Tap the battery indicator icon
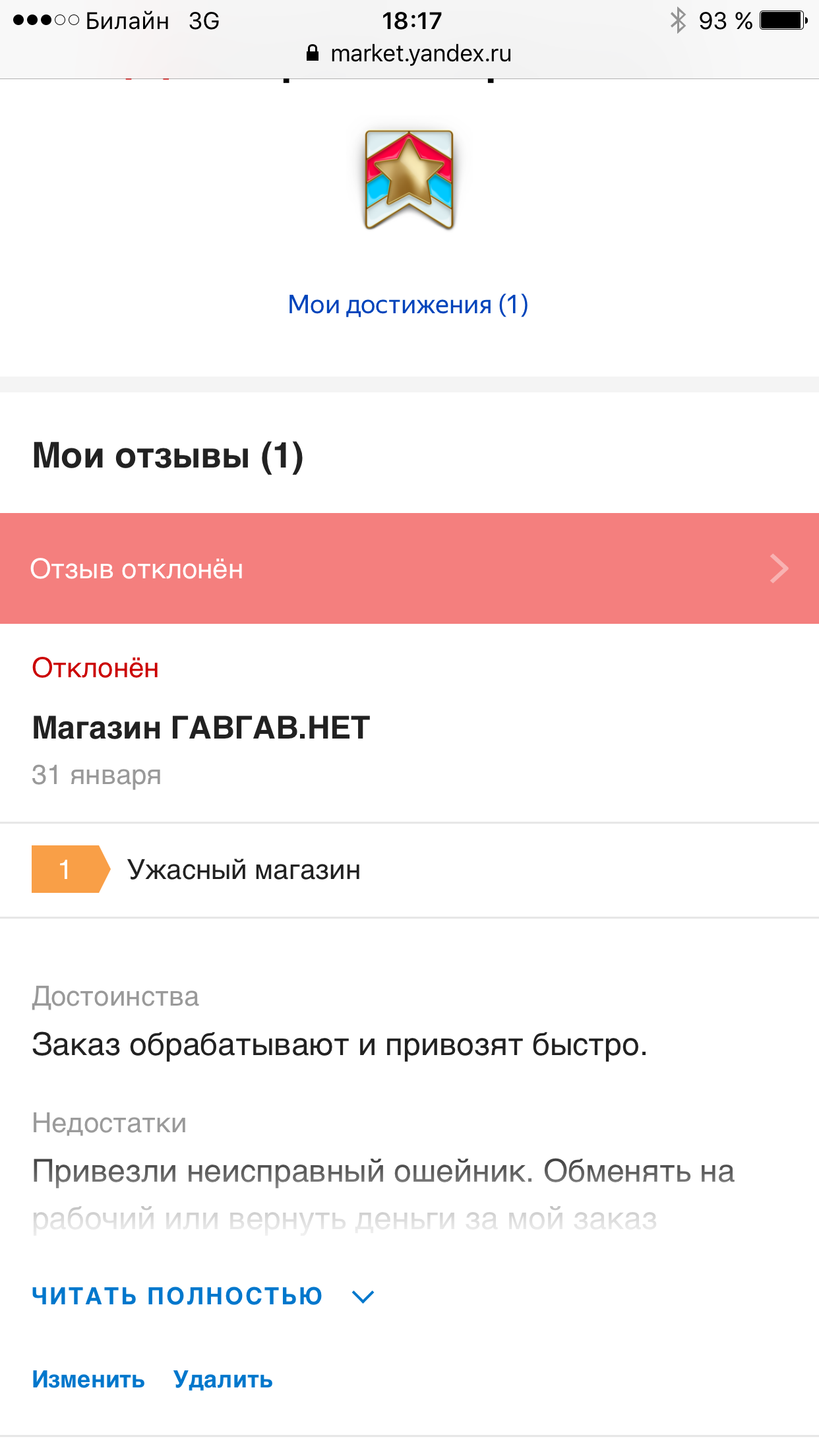 point(783,20)
